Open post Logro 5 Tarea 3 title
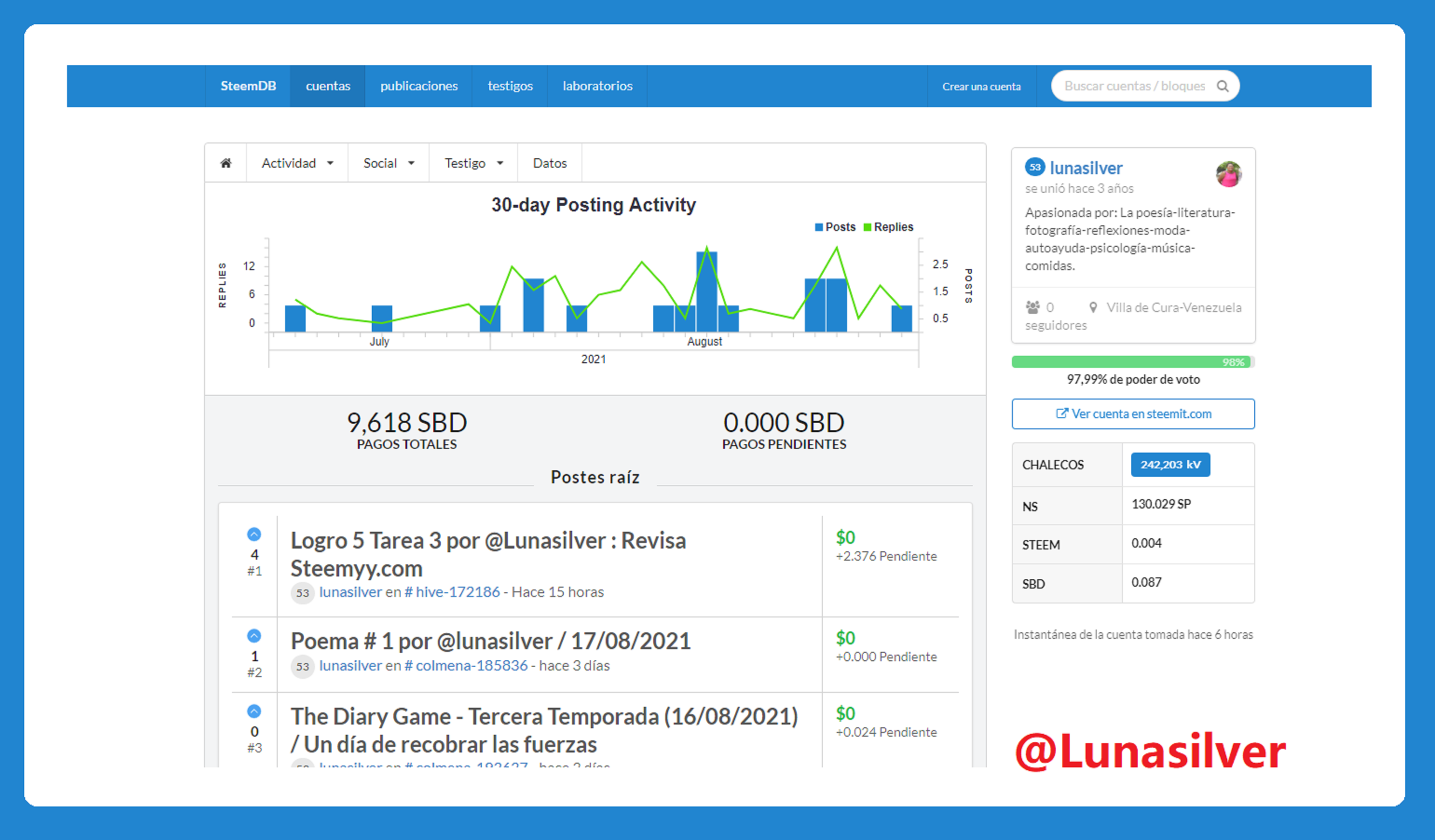The image size is (1435, 840). coord(489,554)
